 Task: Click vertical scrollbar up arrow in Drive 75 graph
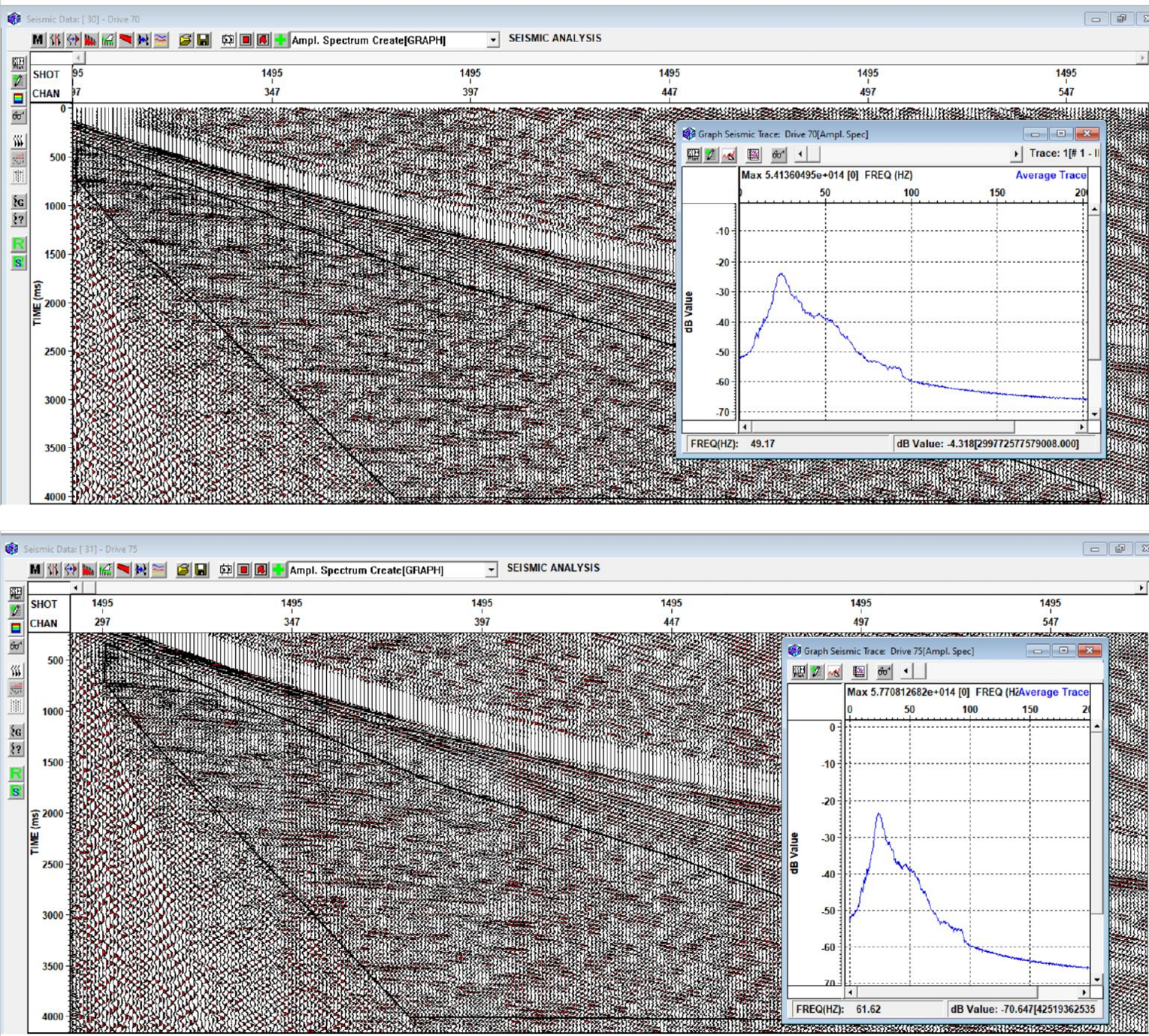pyautogui.click(x=1097, y=726)
